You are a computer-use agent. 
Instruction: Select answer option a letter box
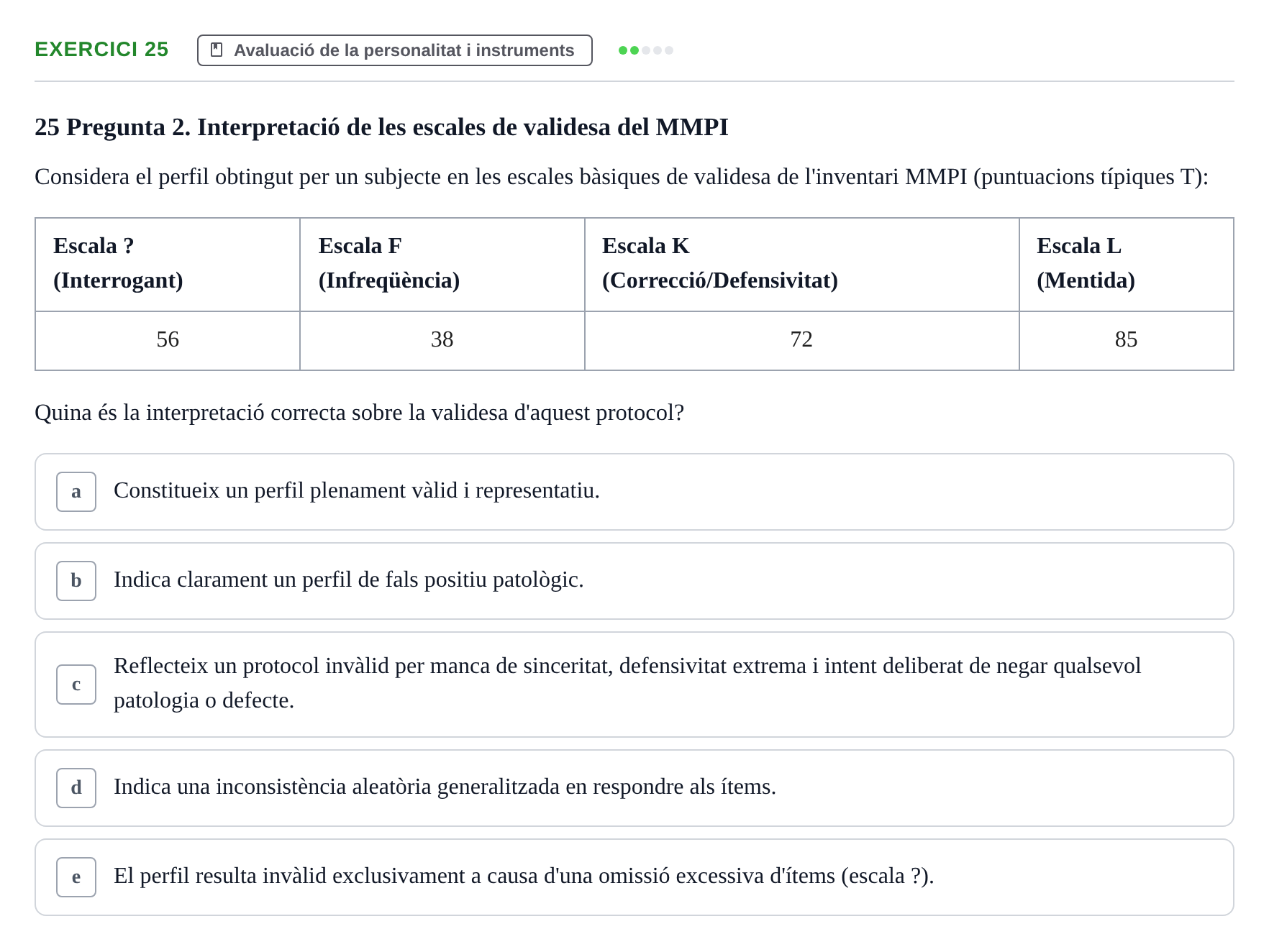76,492
